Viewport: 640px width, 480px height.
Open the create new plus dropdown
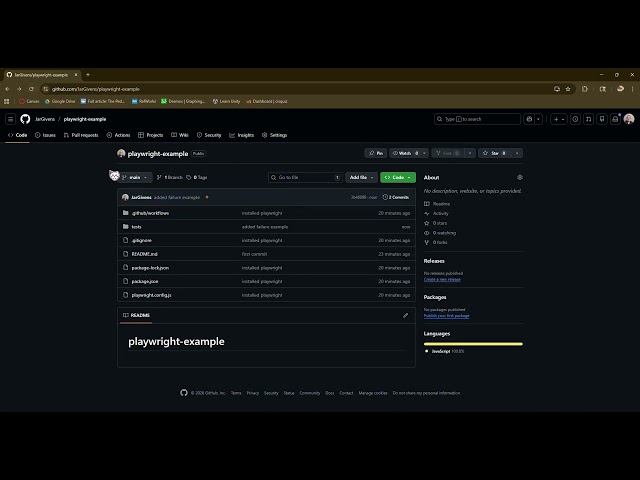click(559, 119)
